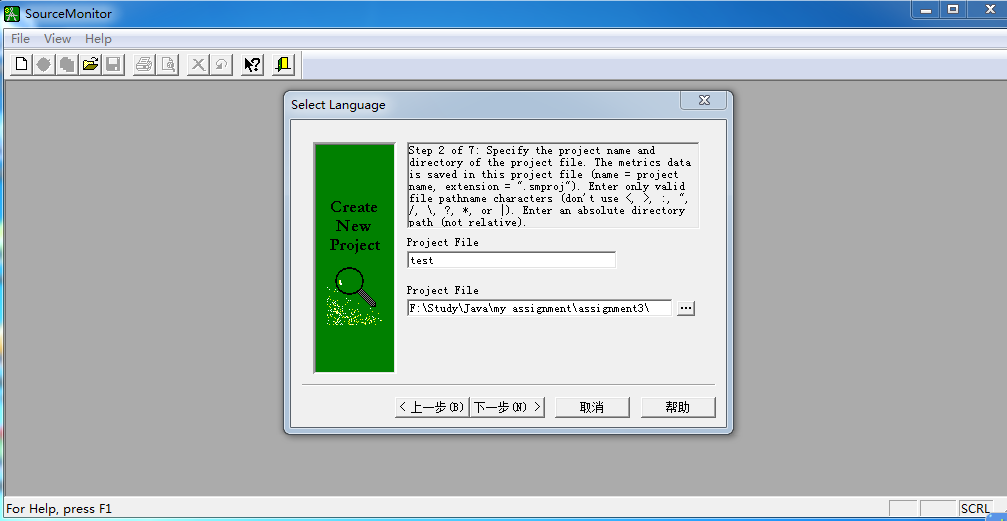Open the File menu
This screenshot has height=521, width=1007.
21,39
